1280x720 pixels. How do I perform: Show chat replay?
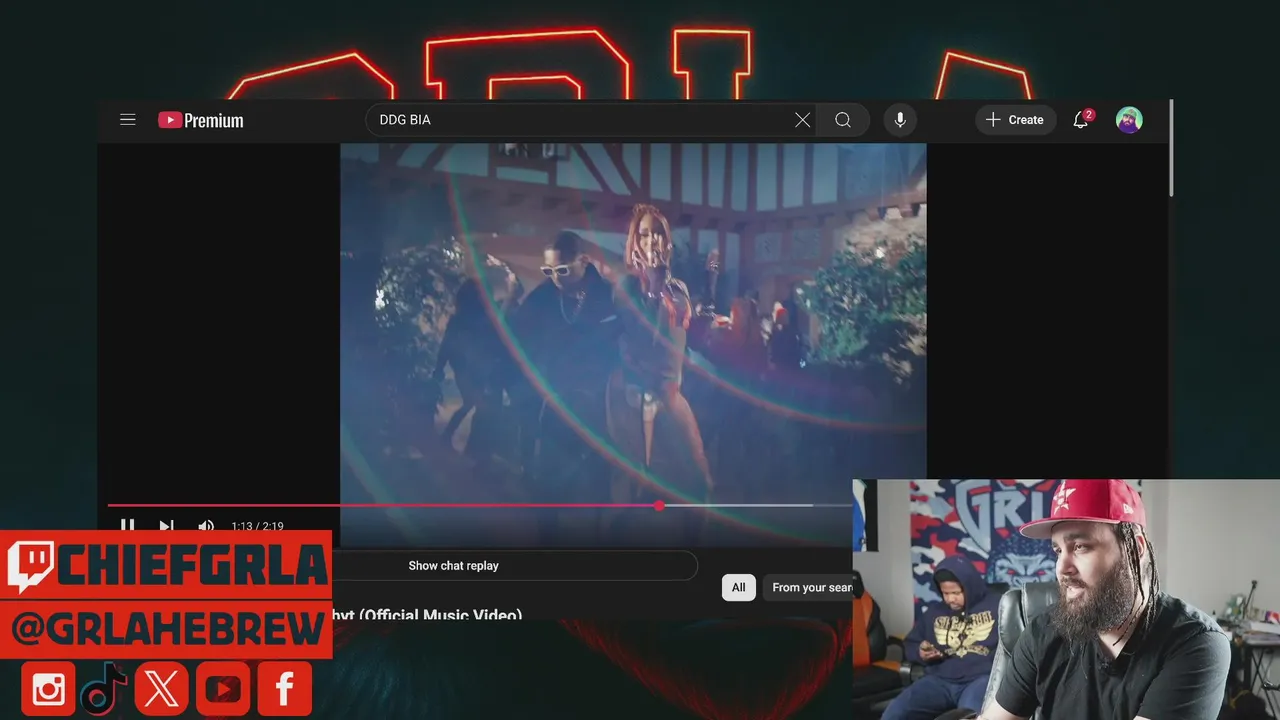coord(453,566)
